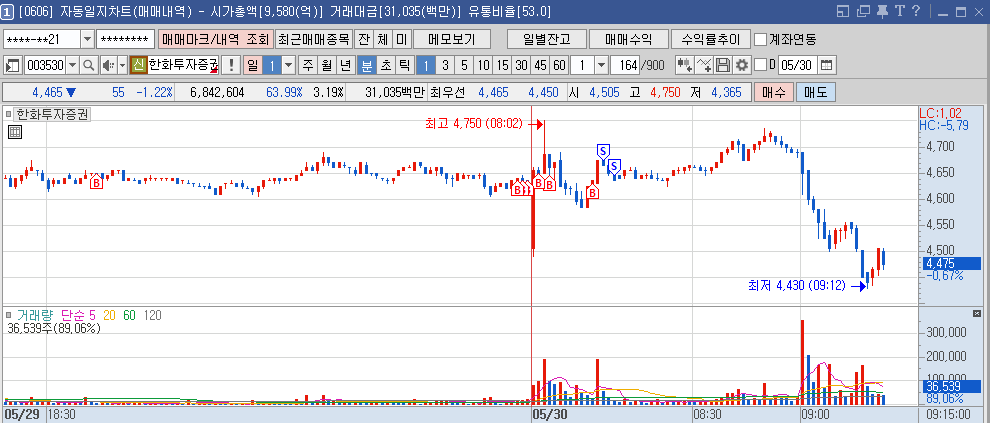Toggle the D date checkbox
The width and height of the screenshot is (990, 423).
(760, 64)
